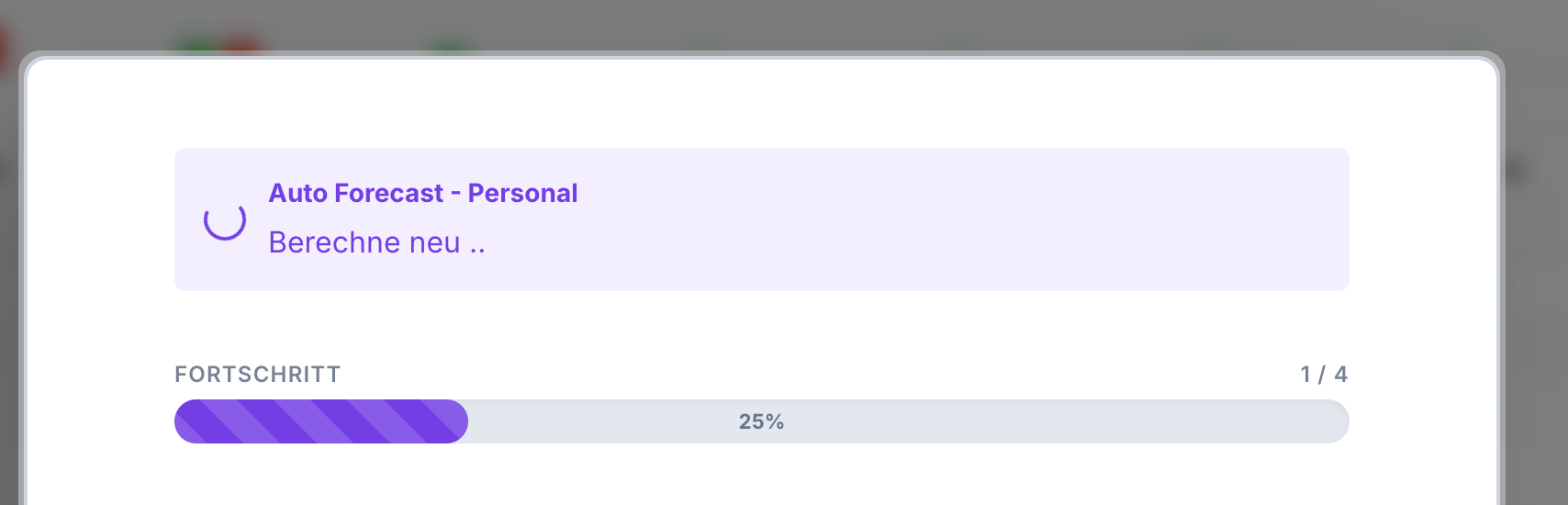Viewport: 1568px width, 505px height.
Task: Click the word "Forecast" in the heading
Action: [388, 193]
